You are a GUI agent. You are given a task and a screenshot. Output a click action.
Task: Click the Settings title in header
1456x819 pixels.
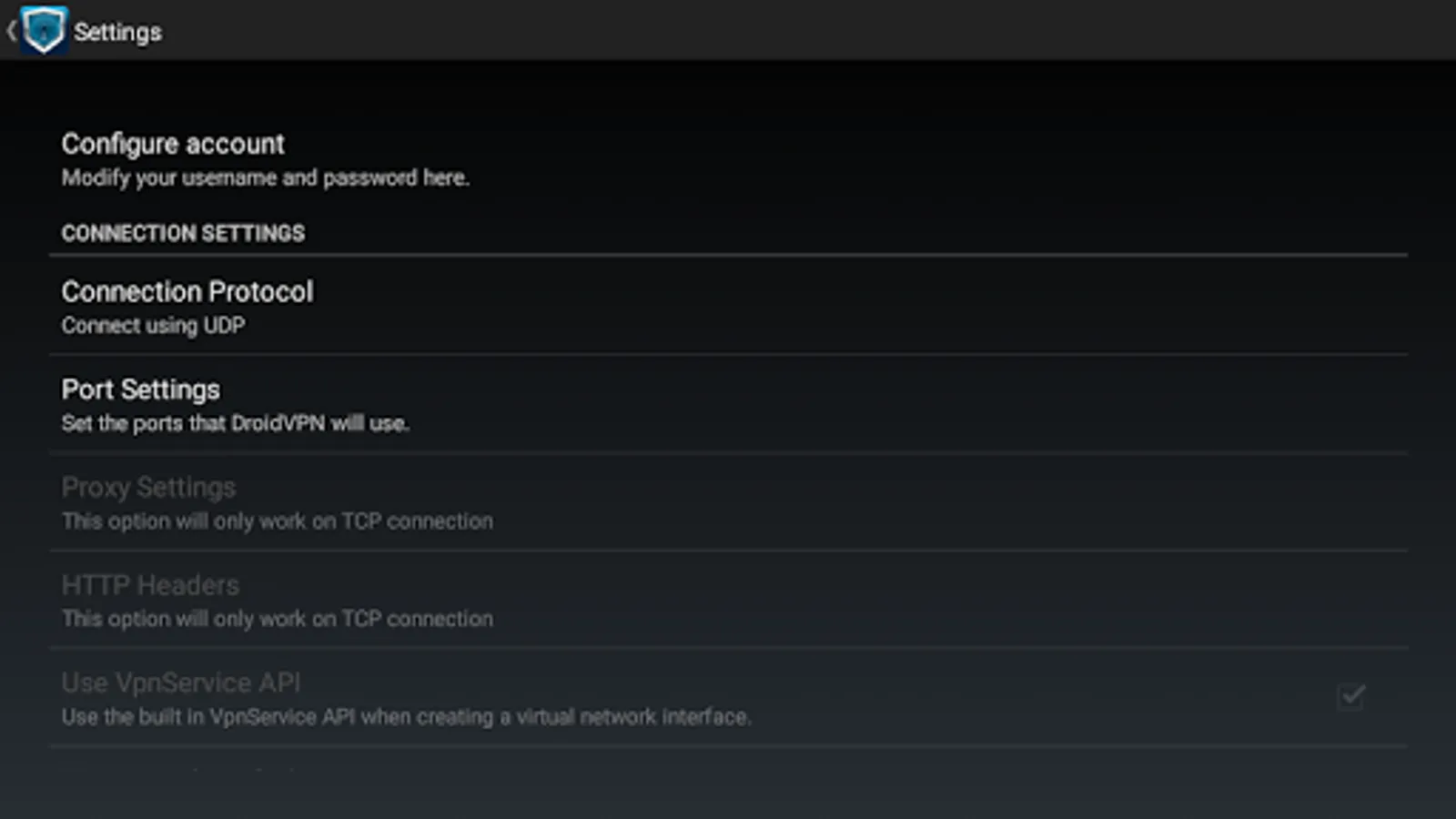(x=117, y=32)
